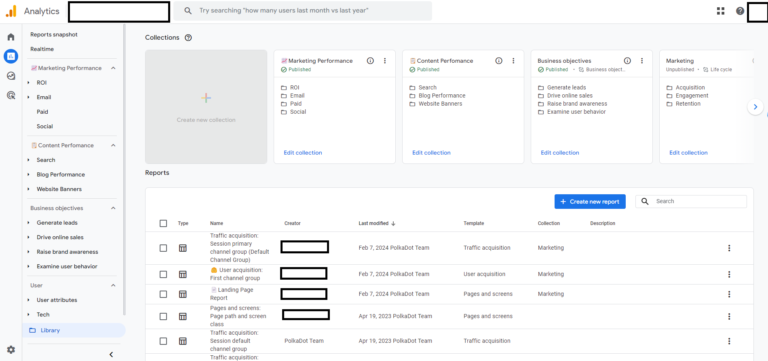Collapse Business objectives section in sidebar
The width and height of the screenshot is (768, 361).
click(x=113, y=208)
